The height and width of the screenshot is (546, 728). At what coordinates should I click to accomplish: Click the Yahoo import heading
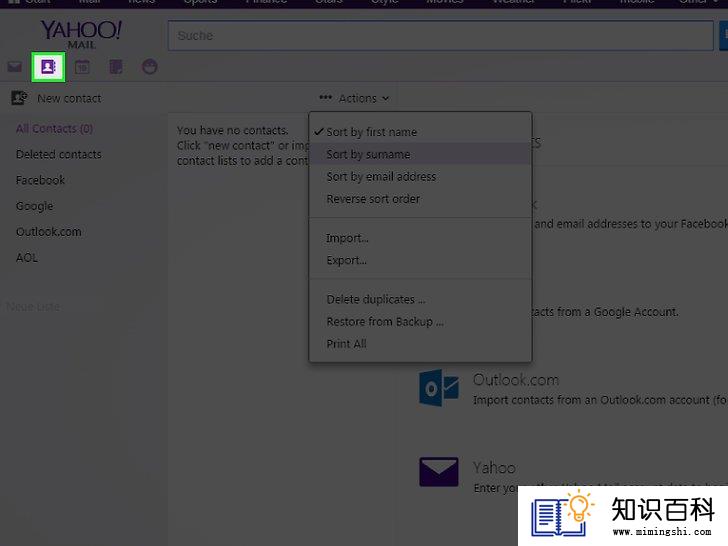pos(494,468)
